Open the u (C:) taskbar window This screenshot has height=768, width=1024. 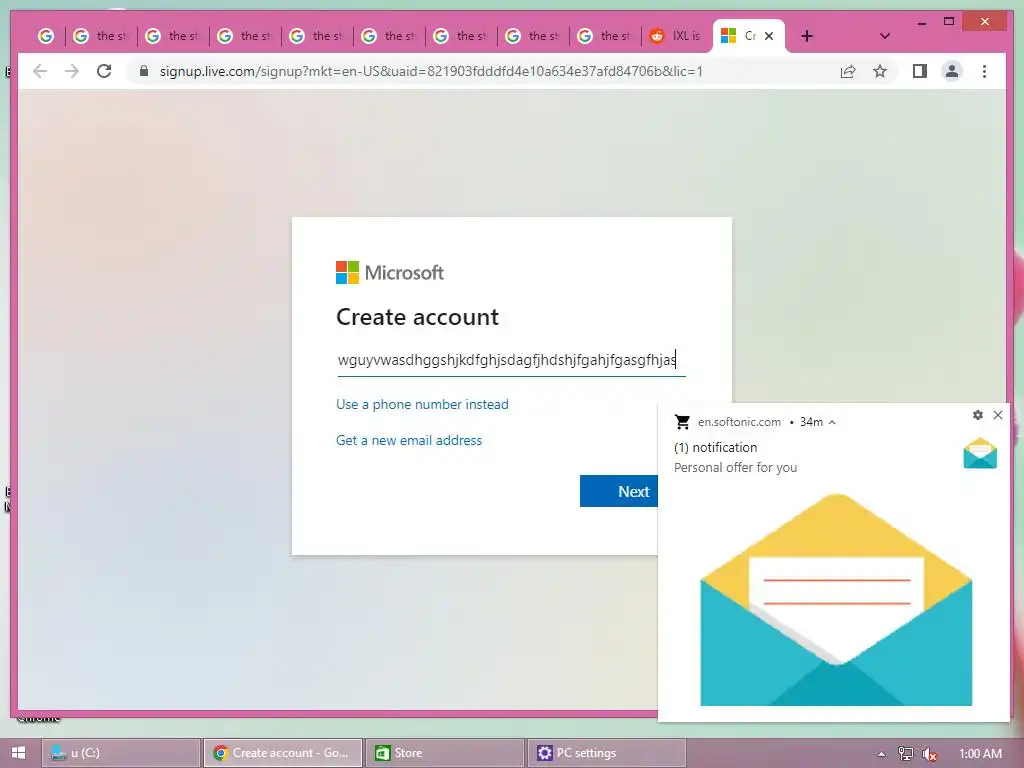(121, 753)
